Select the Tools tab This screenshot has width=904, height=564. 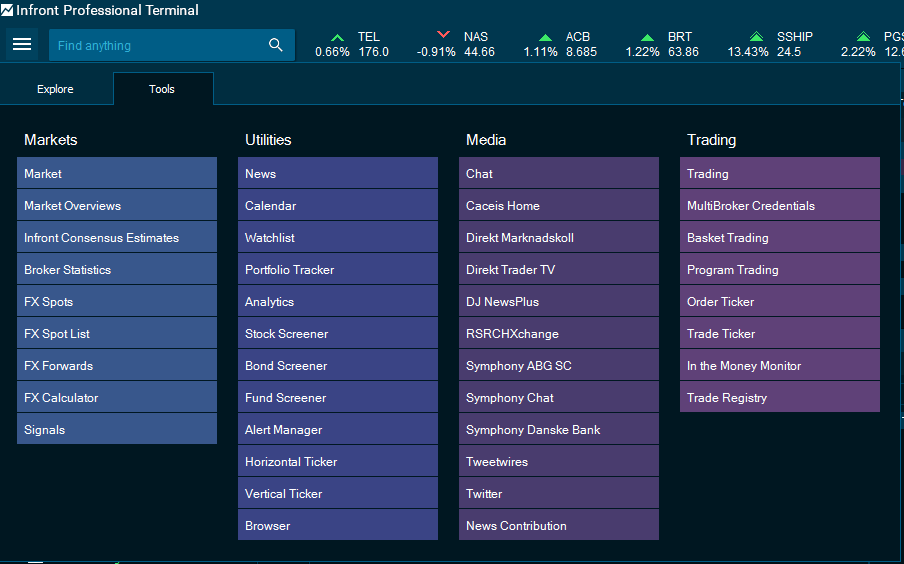coord(162,89)
